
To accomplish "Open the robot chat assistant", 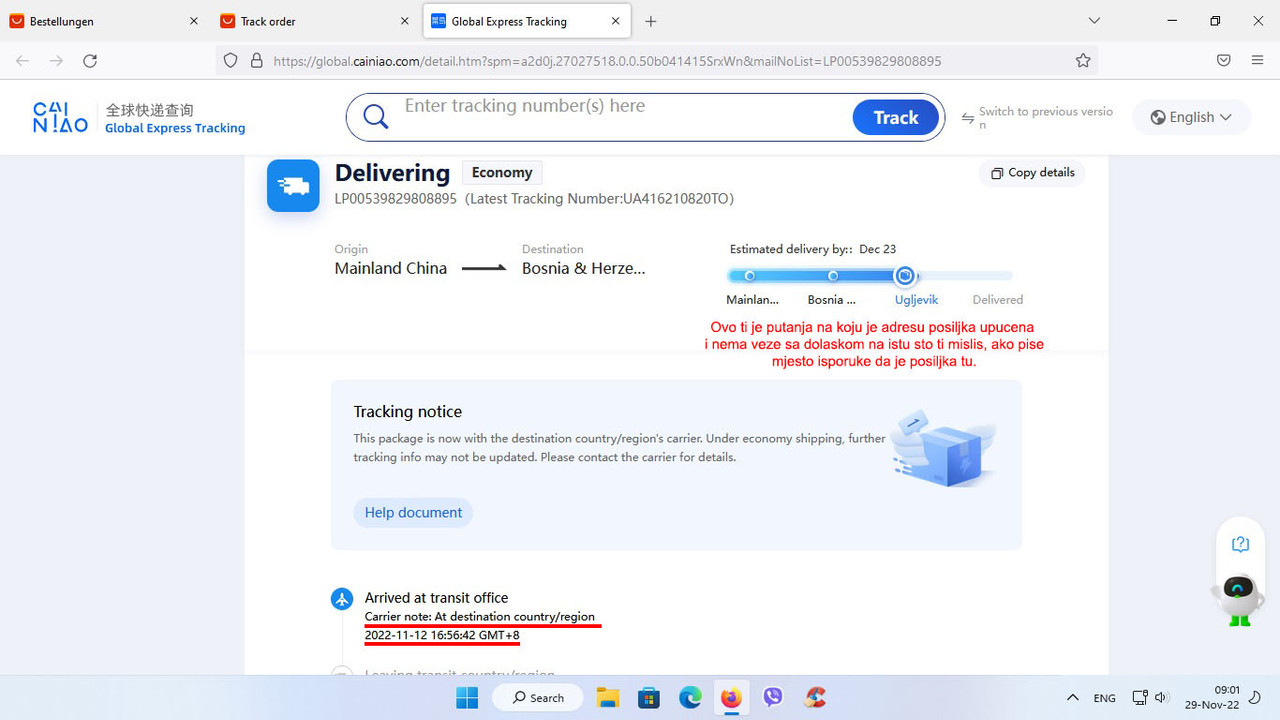I will coord(1239,598).
